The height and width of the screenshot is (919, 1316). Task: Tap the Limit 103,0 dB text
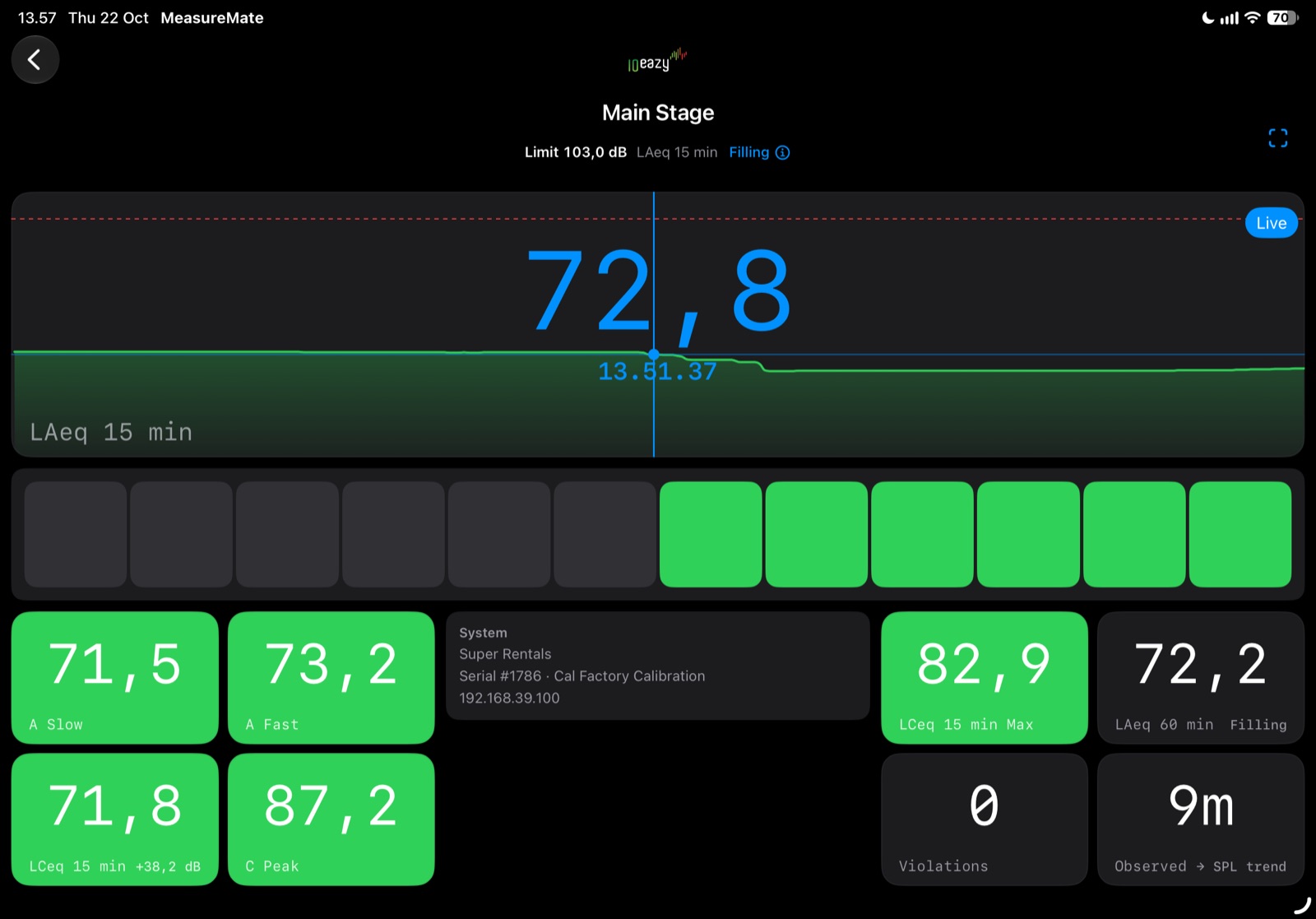coord(576,152)
